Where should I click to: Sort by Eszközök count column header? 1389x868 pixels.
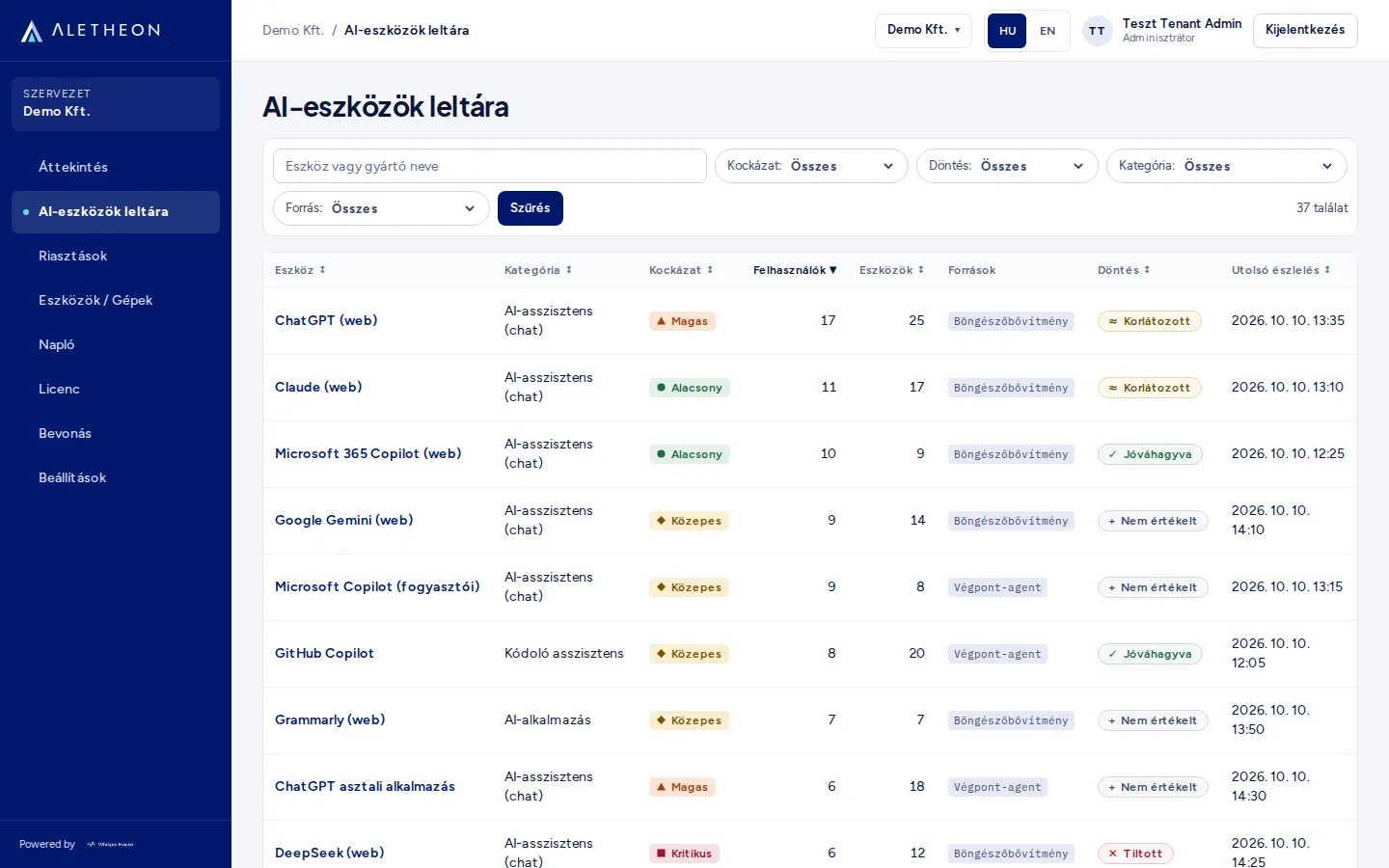tap(891, 270)
